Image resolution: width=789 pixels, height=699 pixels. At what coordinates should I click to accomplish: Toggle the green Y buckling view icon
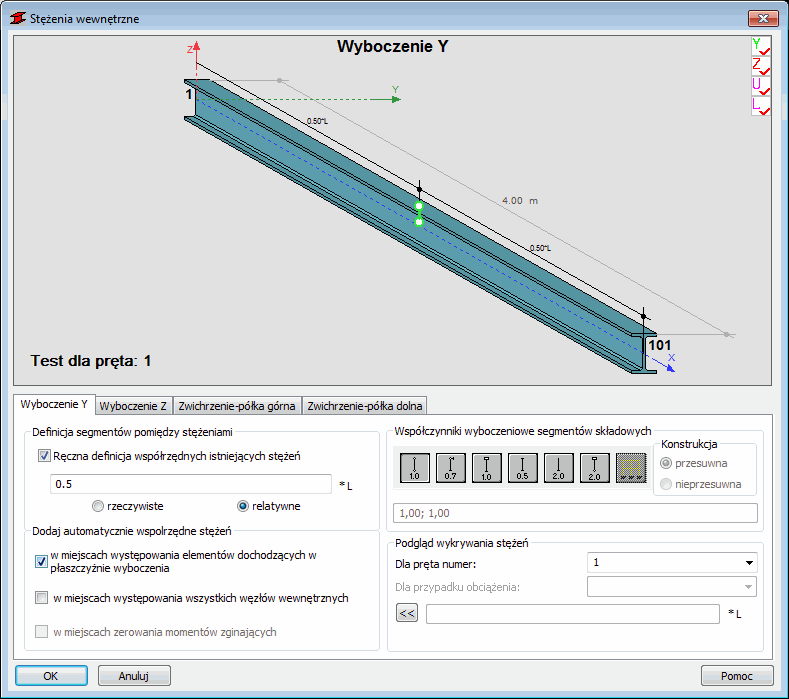tap(761, 46)
